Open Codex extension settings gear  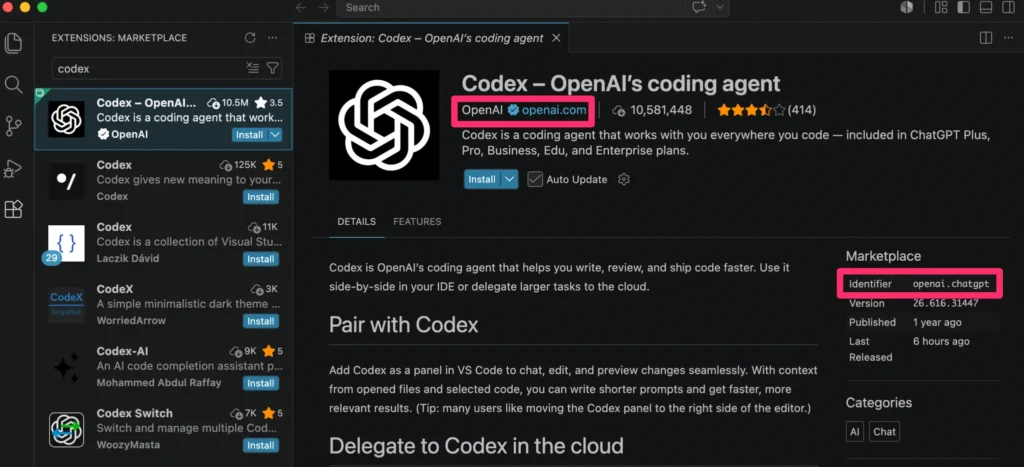(x=624, y=179)
